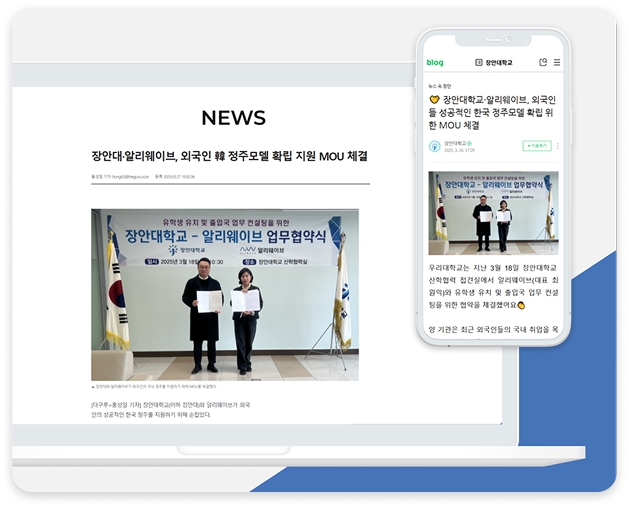
Task: Click the article registration date next to the byline
Action: 175,177
